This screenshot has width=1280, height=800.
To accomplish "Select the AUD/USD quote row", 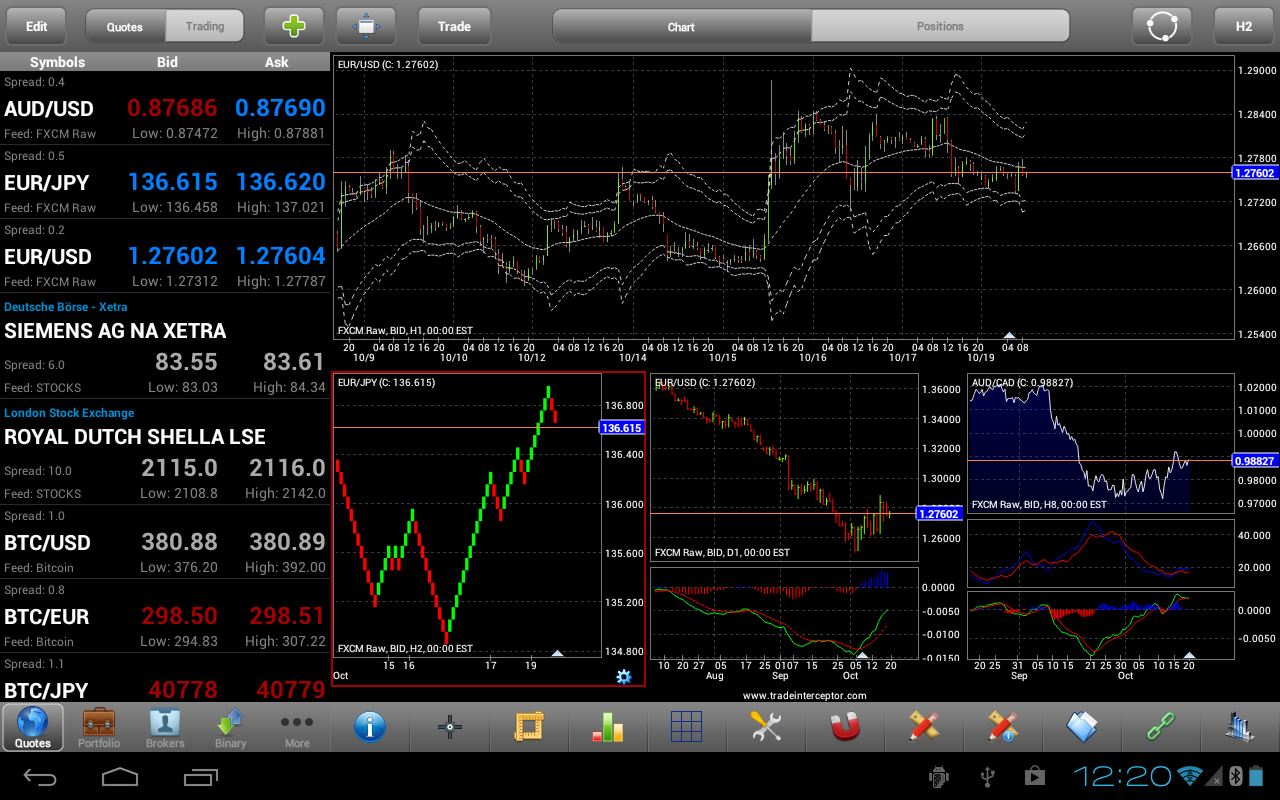I will tap(165, 108).
